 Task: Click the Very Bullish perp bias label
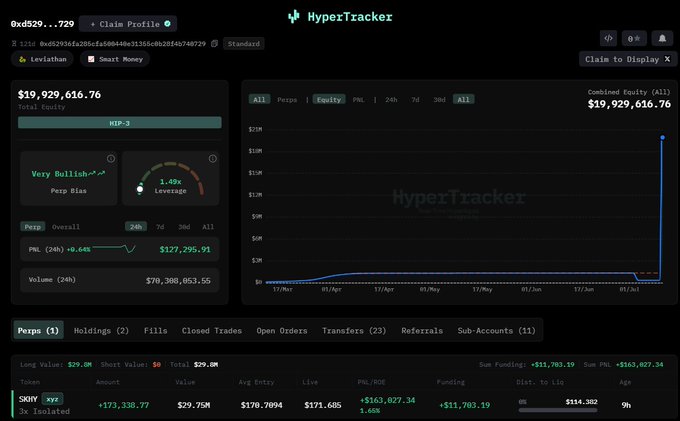(x=68, y=174)
